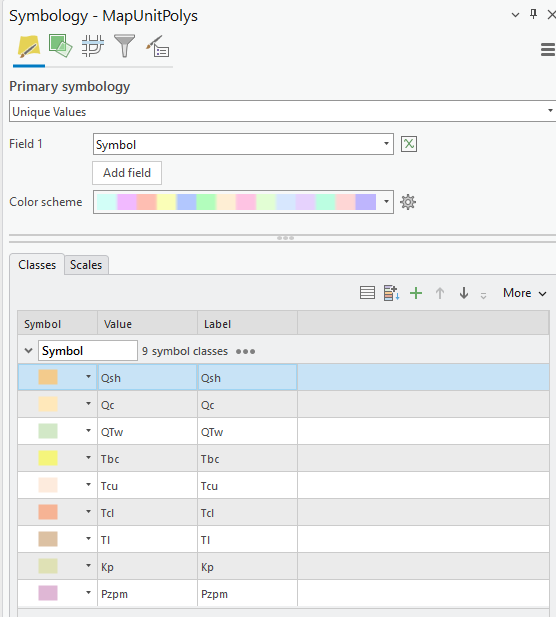Open the Field 1 Symbol dropdown
The image size is (556, 617).
pyautogui.click(x=243, y=144)
